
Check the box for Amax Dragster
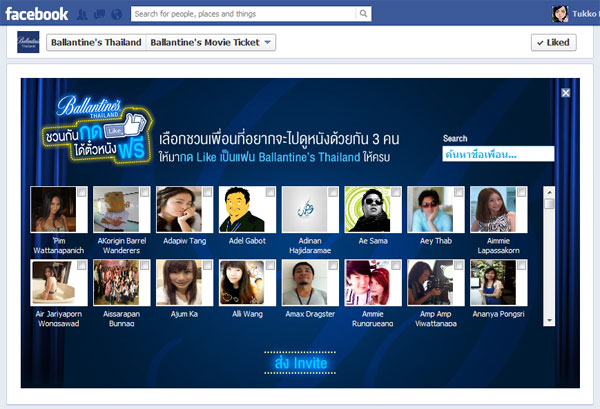(x=333, y=265)
